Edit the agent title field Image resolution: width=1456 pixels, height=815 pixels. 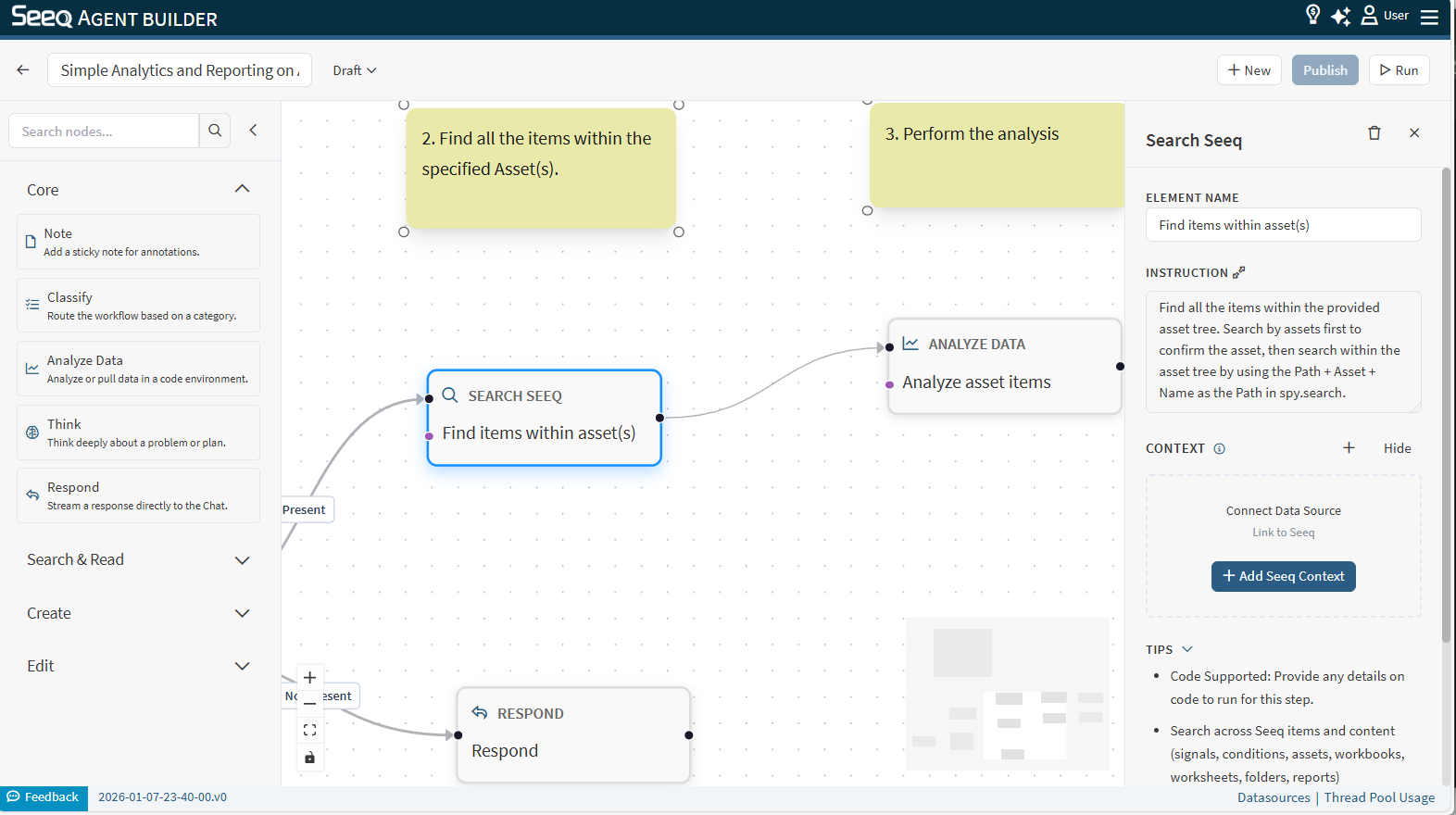[x=180, y=70]
